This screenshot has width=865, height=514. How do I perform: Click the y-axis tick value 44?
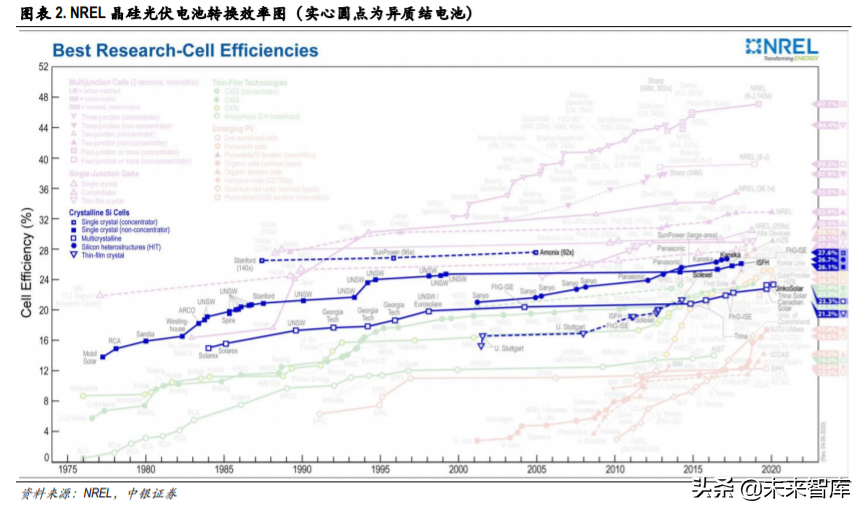[43, 128]
